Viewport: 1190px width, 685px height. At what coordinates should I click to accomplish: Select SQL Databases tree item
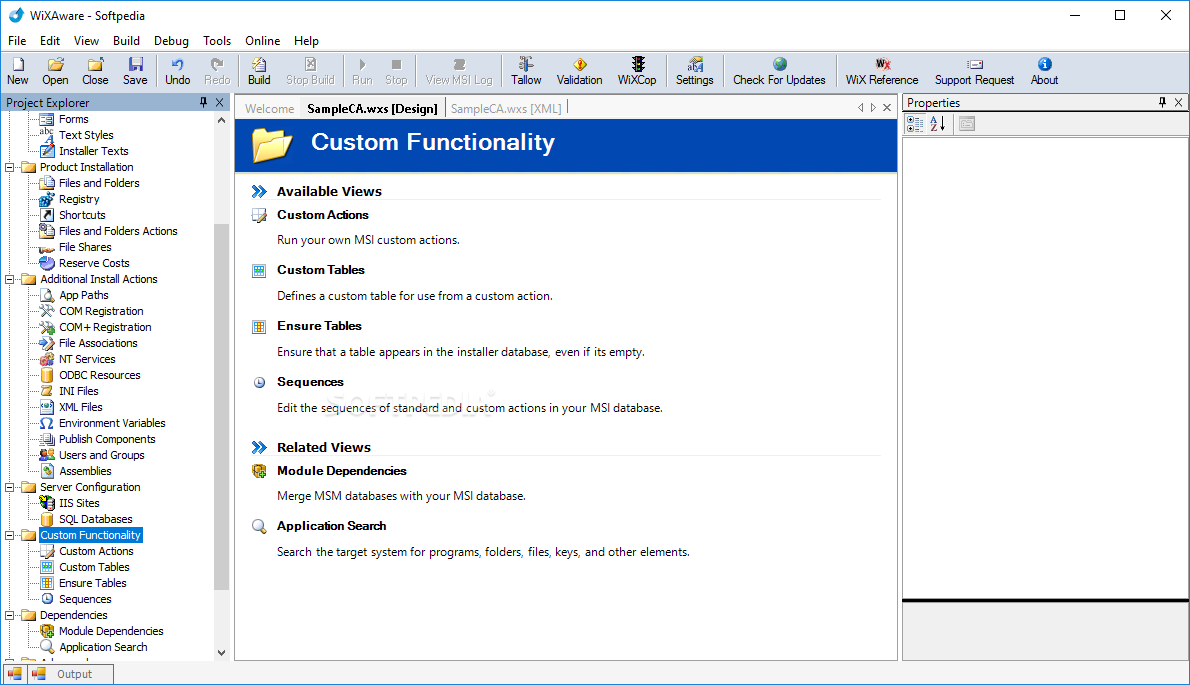pos(96,519)
